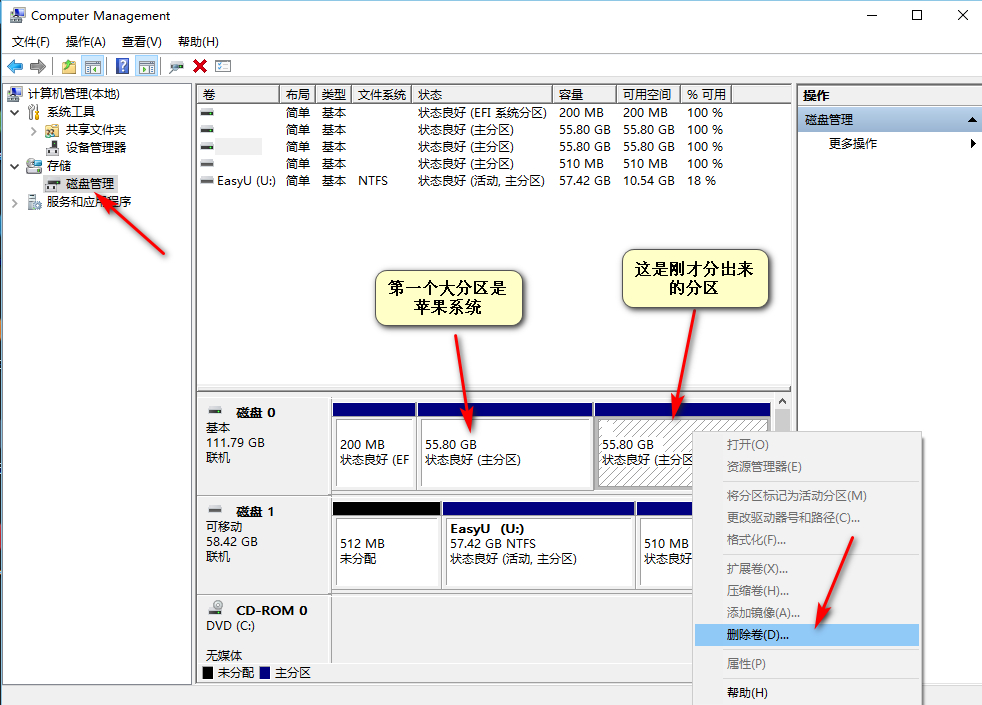
Task: Toggle the console tree visibility
Action: [x=92, y=66]
